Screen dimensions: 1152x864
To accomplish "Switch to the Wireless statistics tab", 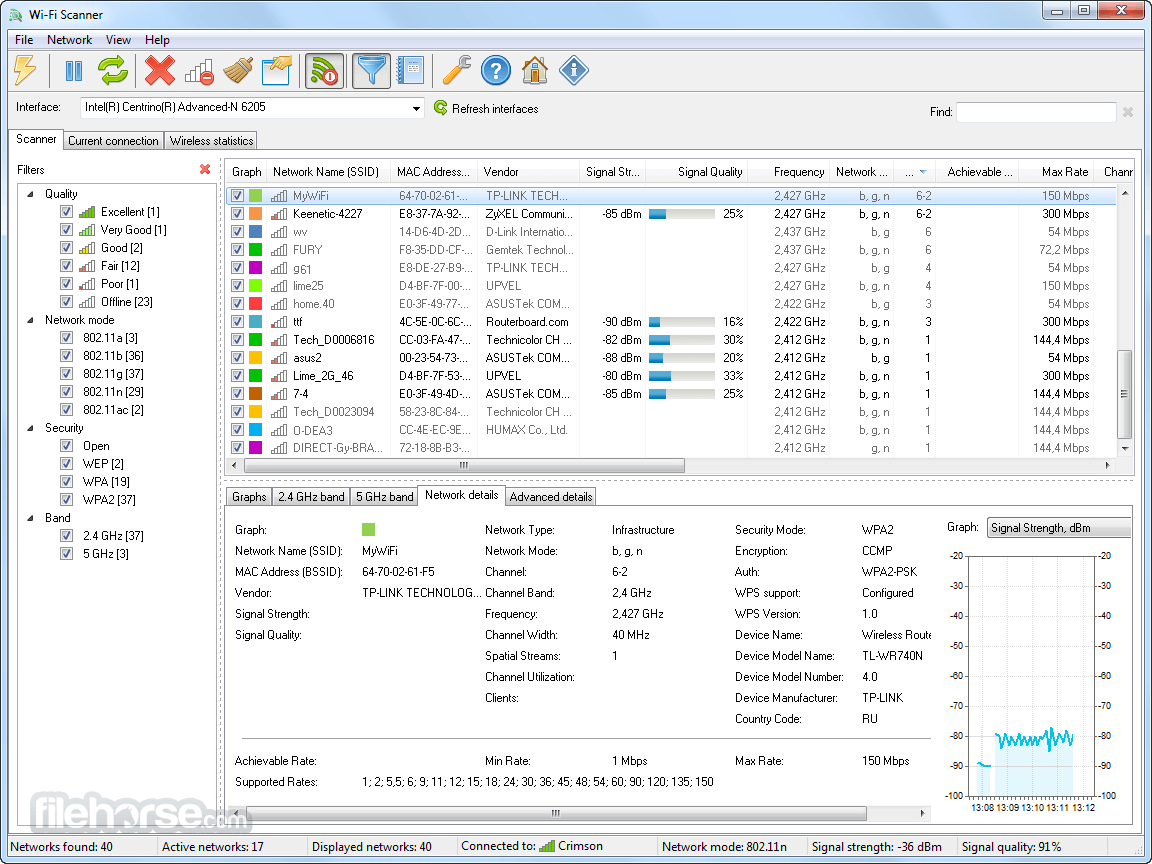I will (x=212, y=140).
